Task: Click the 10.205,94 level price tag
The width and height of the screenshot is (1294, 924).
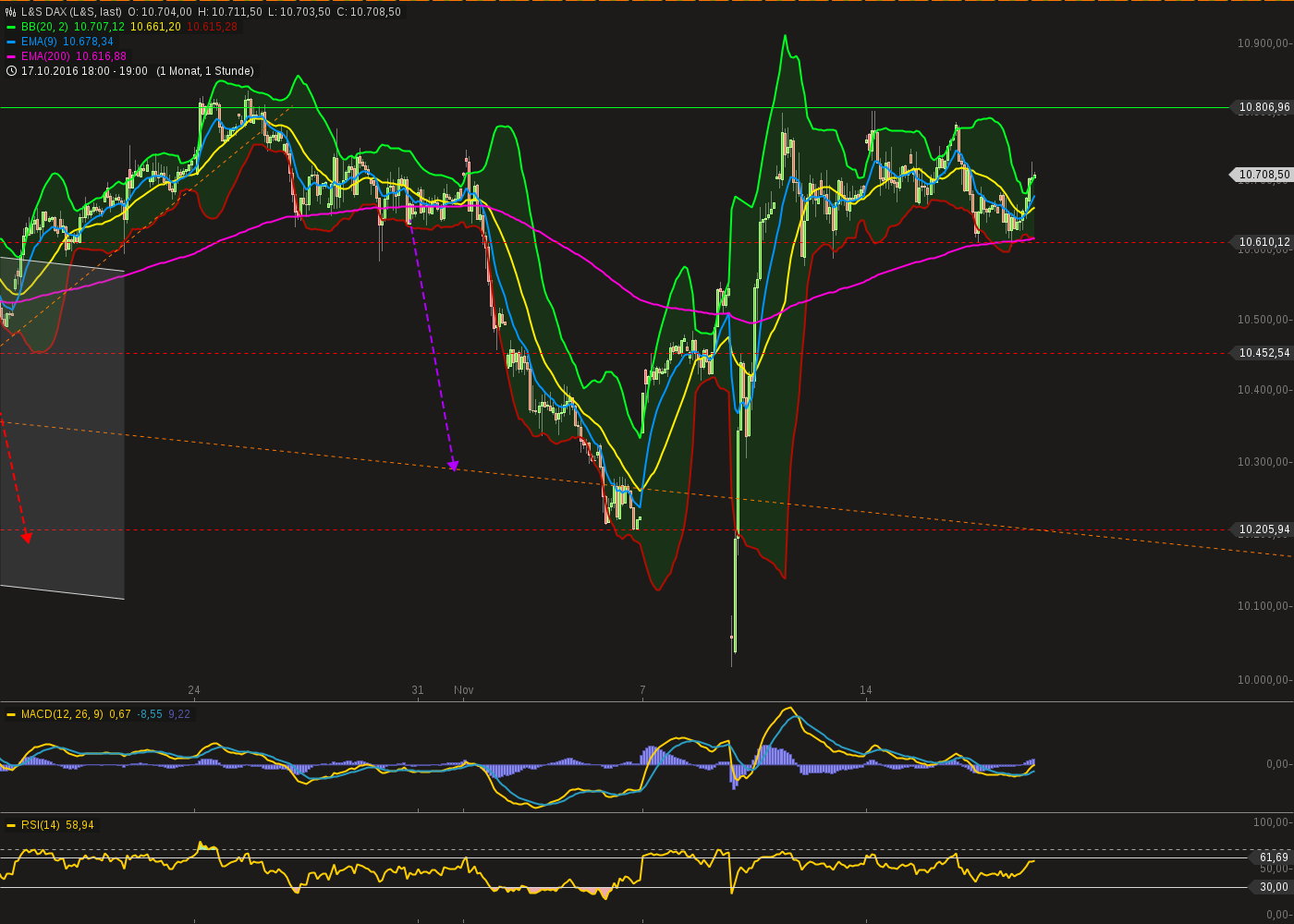Action: tap(1263, 529)
